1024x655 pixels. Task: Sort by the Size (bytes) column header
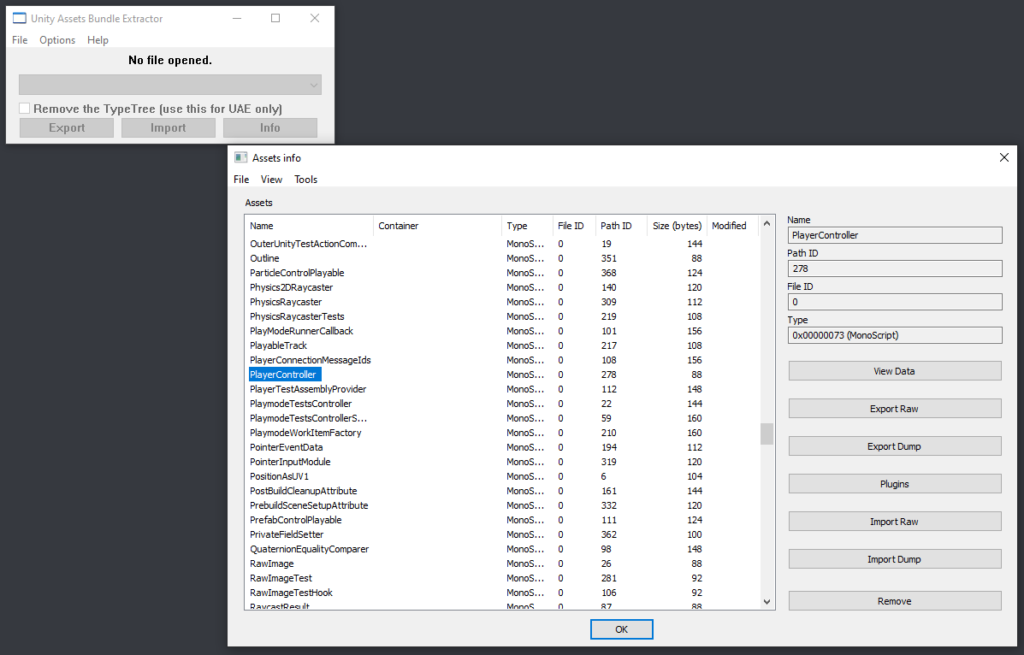677,226
